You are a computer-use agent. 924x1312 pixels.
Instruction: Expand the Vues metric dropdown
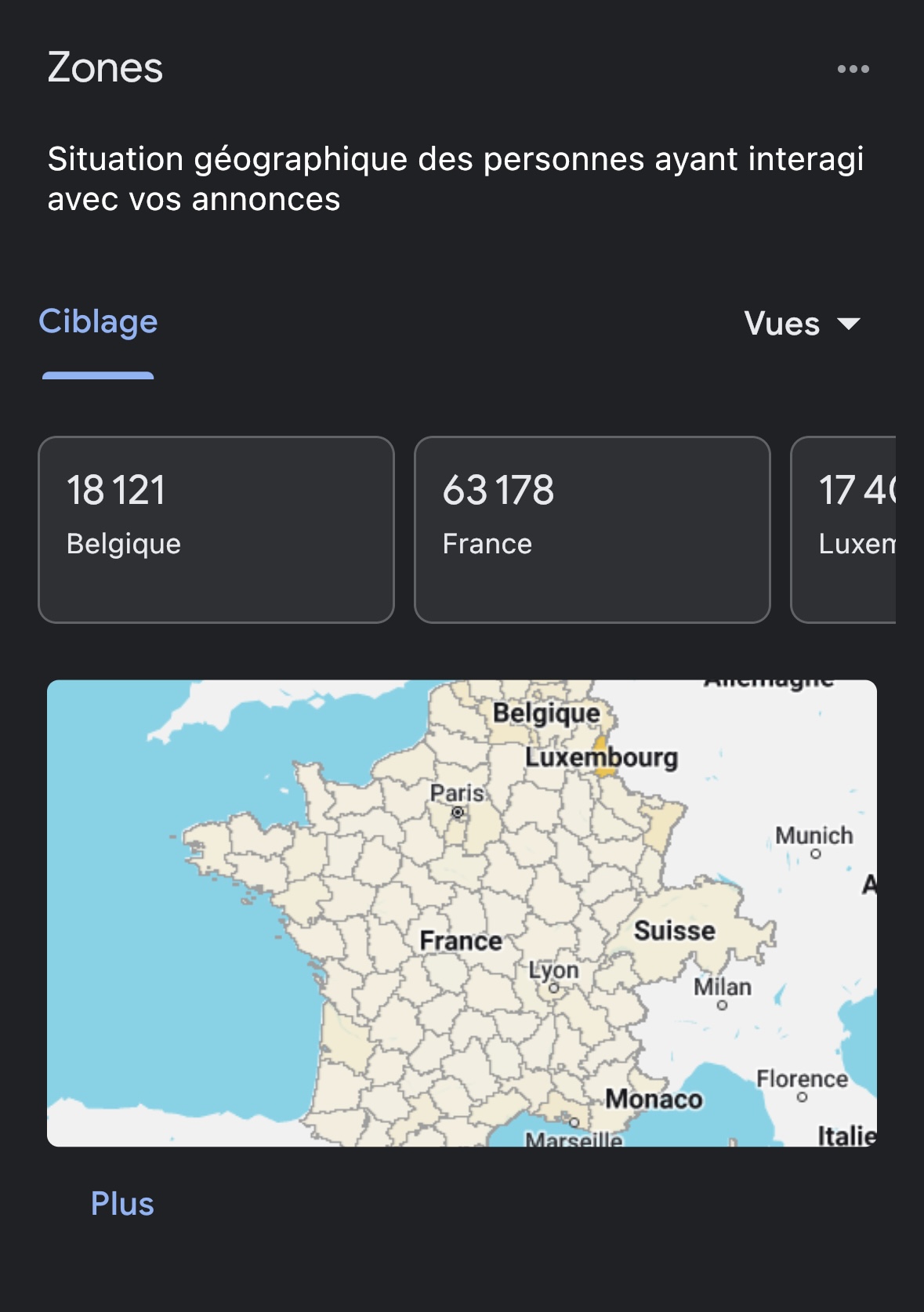[802, 324]
